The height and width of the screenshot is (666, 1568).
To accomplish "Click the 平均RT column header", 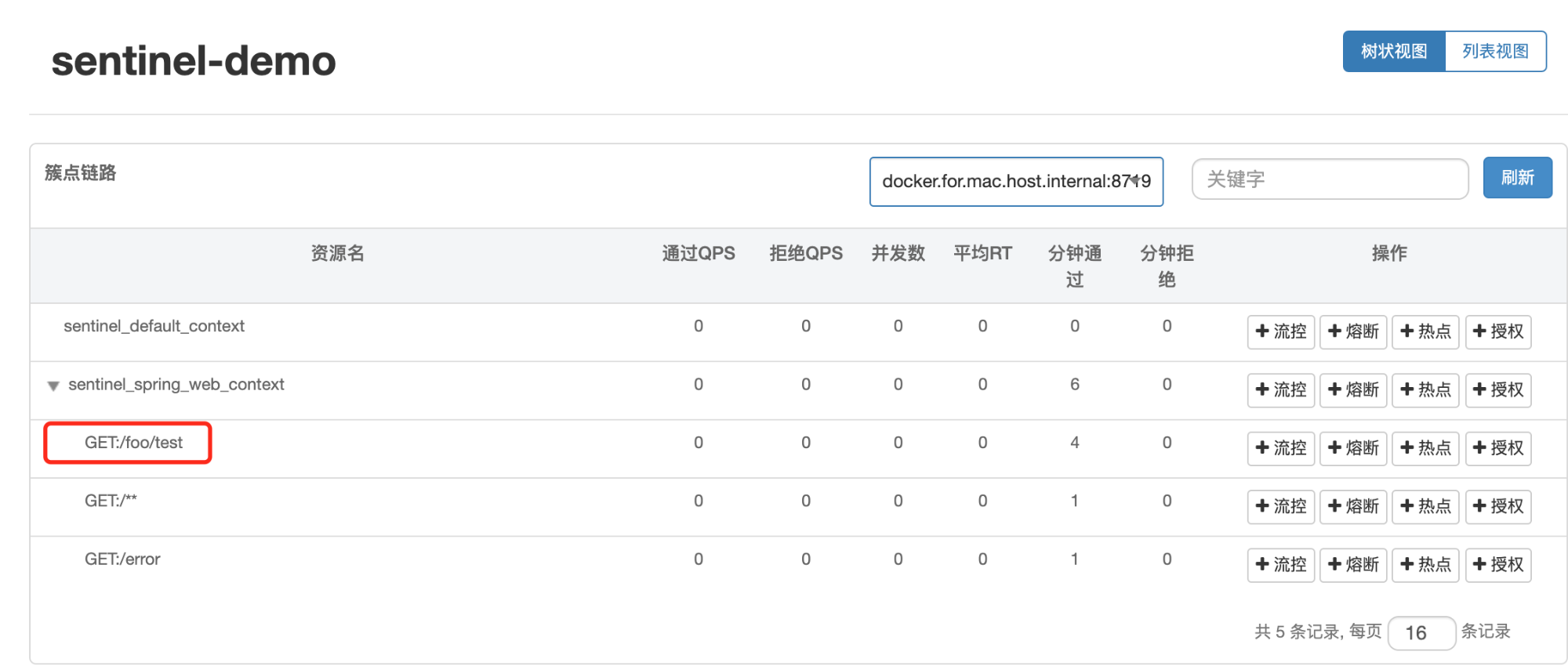I will [x=982, y=253].
